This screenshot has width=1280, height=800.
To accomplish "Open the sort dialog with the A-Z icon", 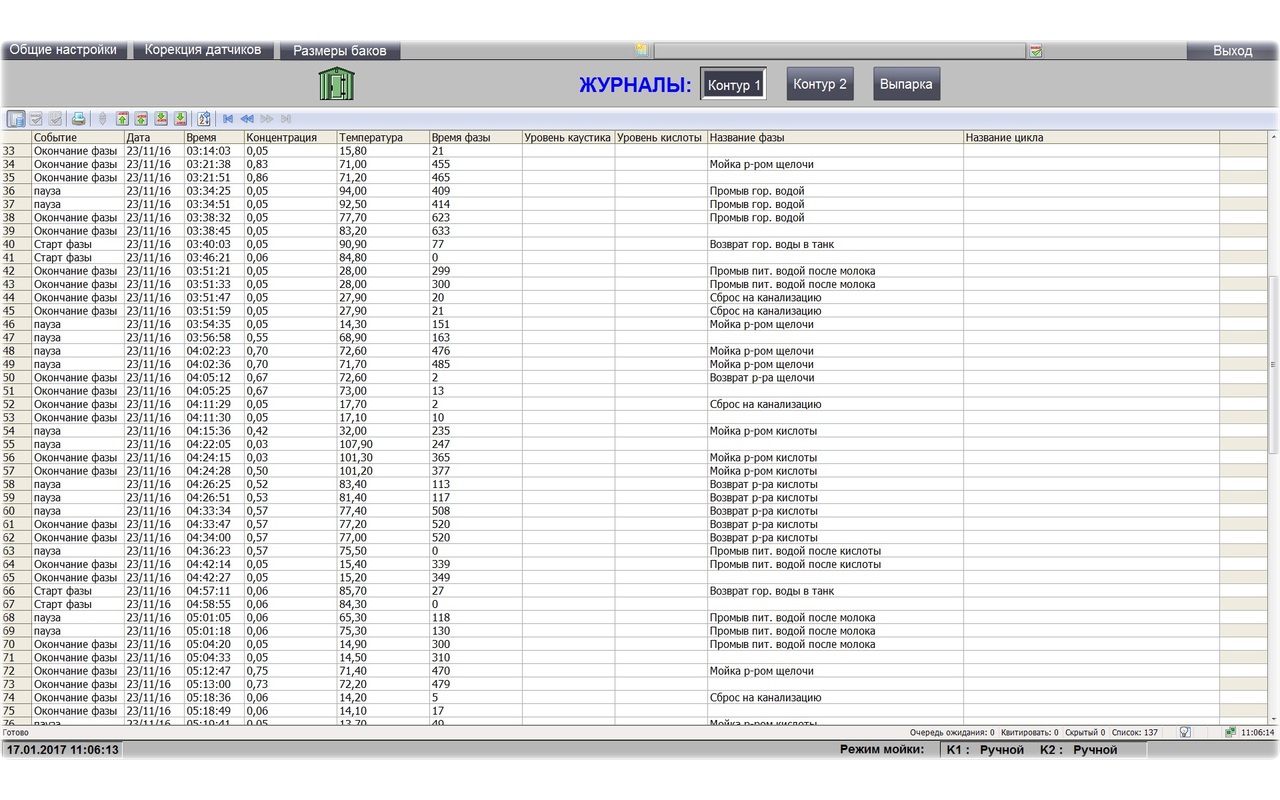I will 204,118.
